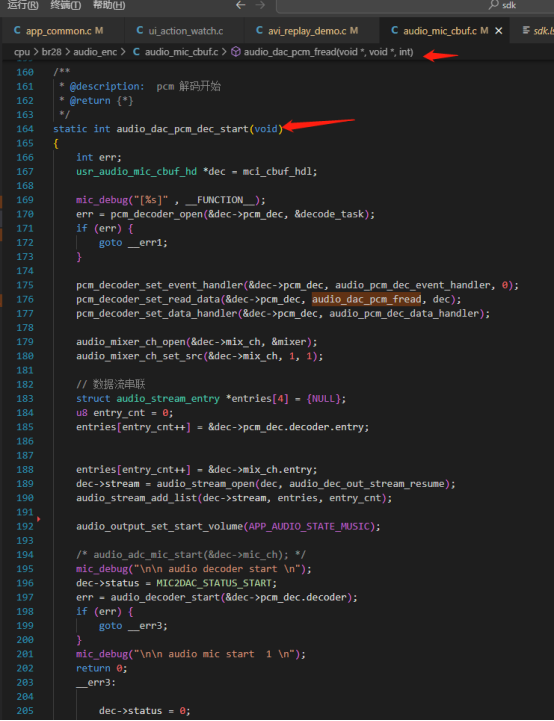
Task: Click MIC2DAC_STATUS_START constant
Action: pos(214,583)
